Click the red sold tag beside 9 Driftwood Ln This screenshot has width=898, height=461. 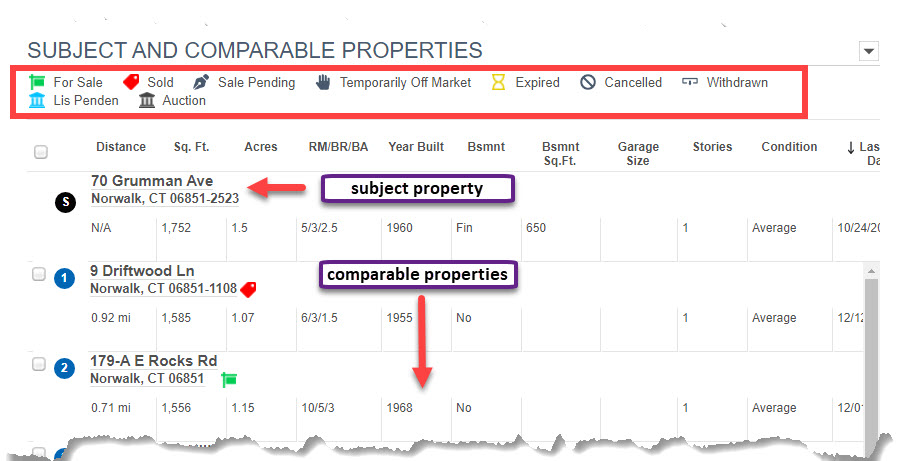[x=248, y=289]
